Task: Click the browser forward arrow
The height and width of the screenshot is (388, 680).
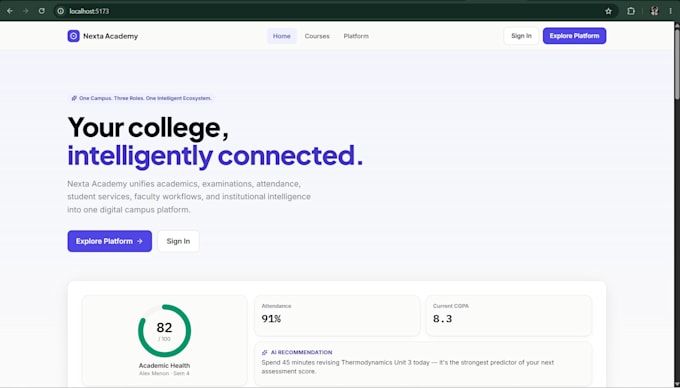Action: tap(26, 11)
